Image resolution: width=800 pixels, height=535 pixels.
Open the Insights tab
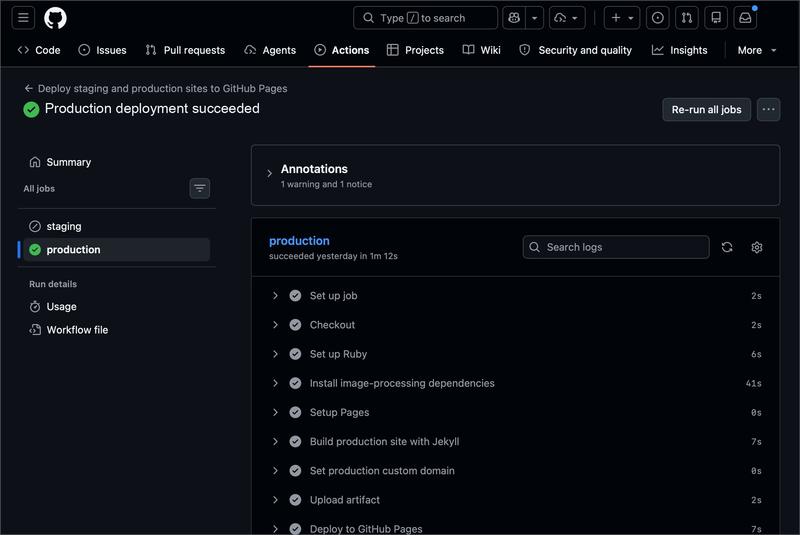click(x=680, y=50)
